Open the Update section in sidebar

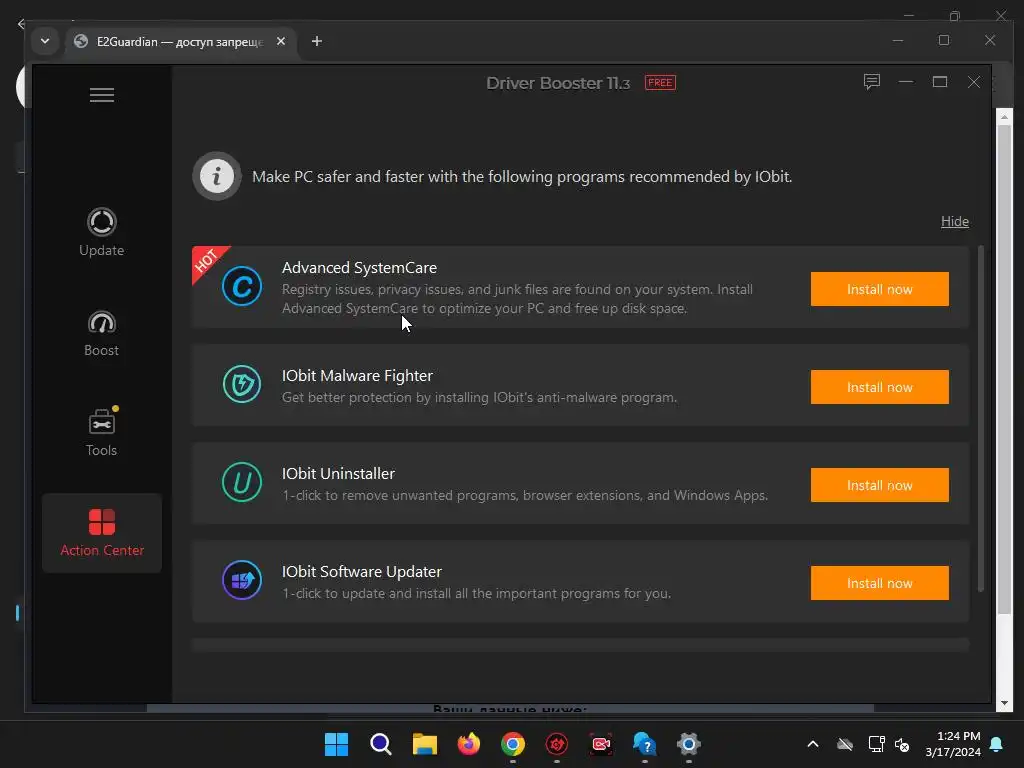point(101,232)
